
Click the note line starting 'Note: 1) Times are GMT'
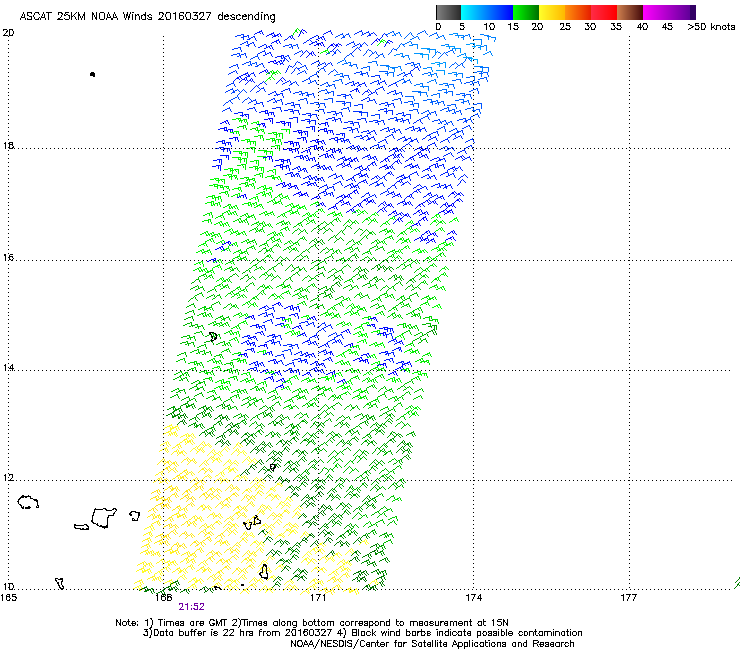click(x=312, y=623)
